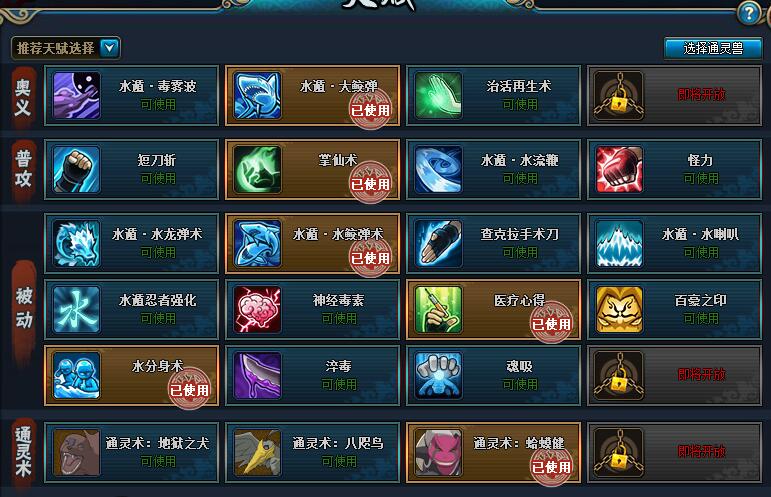Select the 怪力 red fist icon
This screenshot has height=497, width=771.
tap(620, 170)
